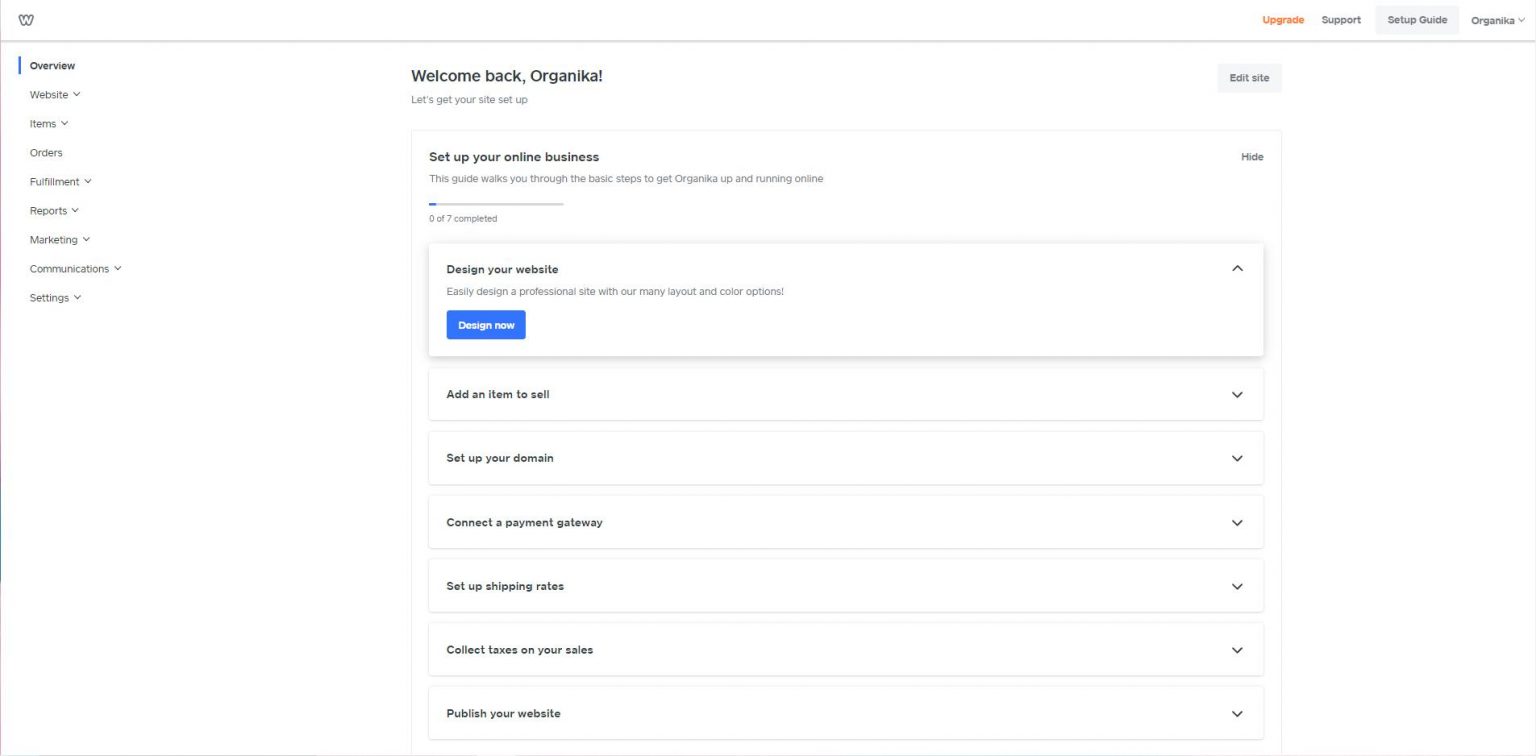This screenshot has width=1536, height=756.
Task: Expand the Fulfillment sidebar menu
Action: 61,181
